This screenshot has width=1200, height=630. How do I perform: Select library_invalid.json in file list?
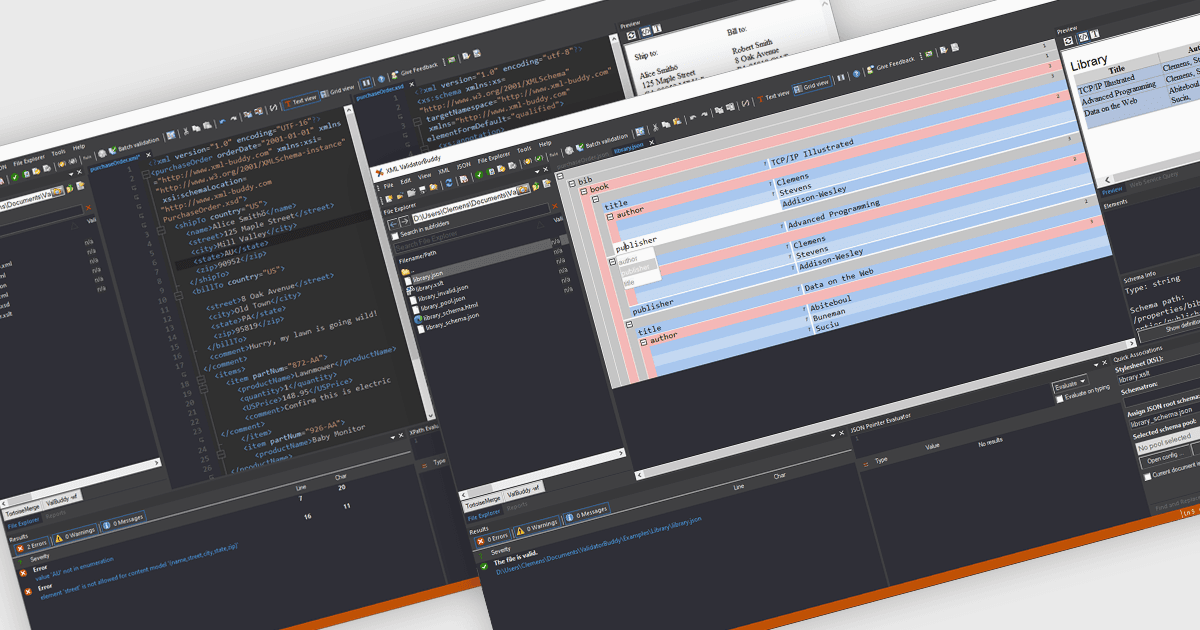click(x=443, y=294)
